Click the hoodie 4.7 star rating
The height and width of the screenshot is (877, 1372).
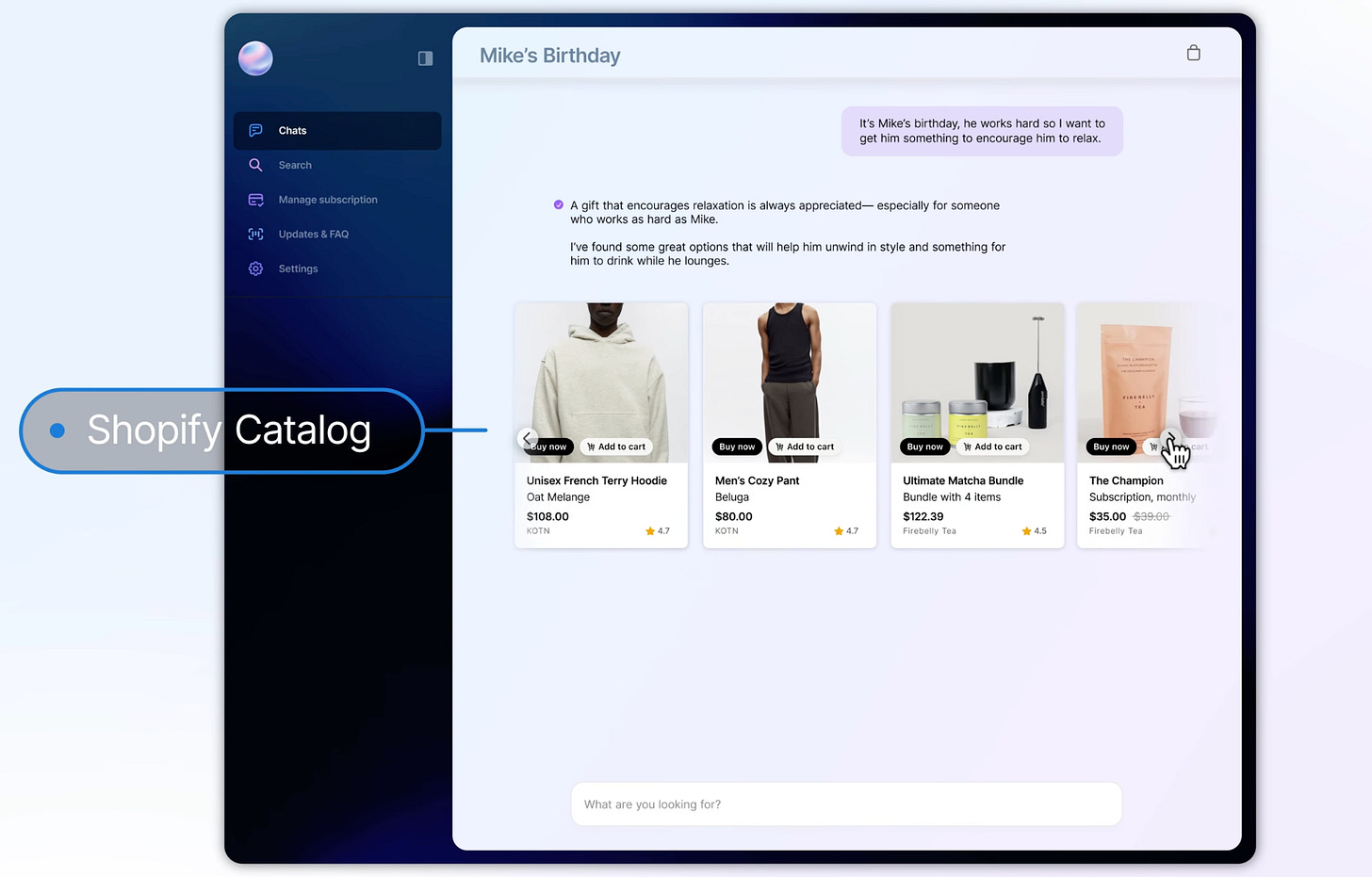click(x=658, y=531)
